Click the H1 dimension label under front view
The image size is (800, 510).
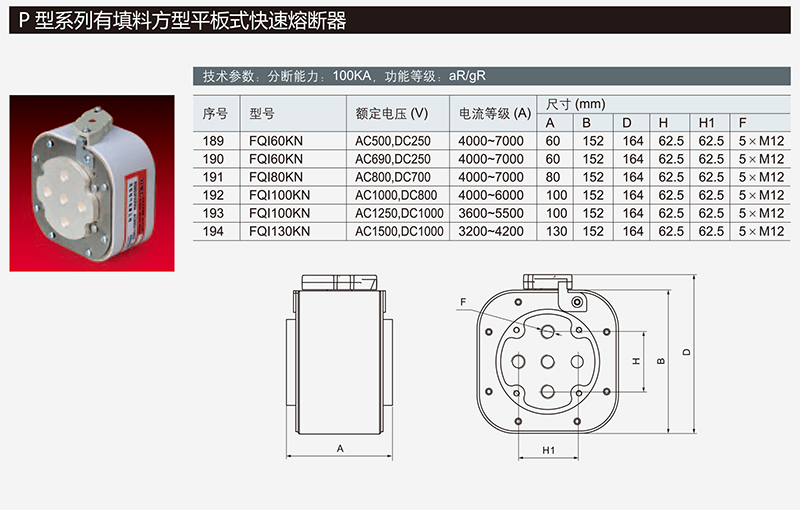click(549, 451)
